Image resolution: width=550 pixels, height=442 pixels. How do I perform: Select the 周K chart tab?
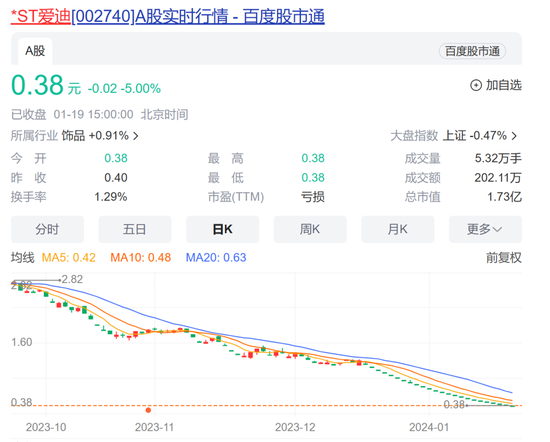click(x=310, y=229)
